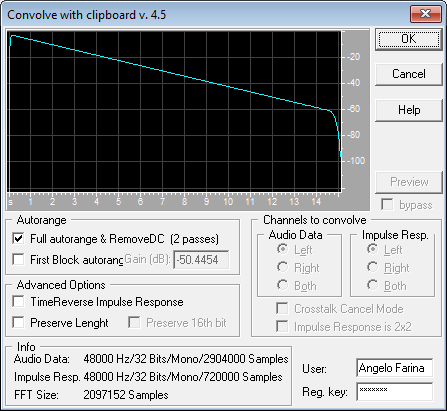Select Audio Data Both radio button
447x411 pixels.
point(283,285)
